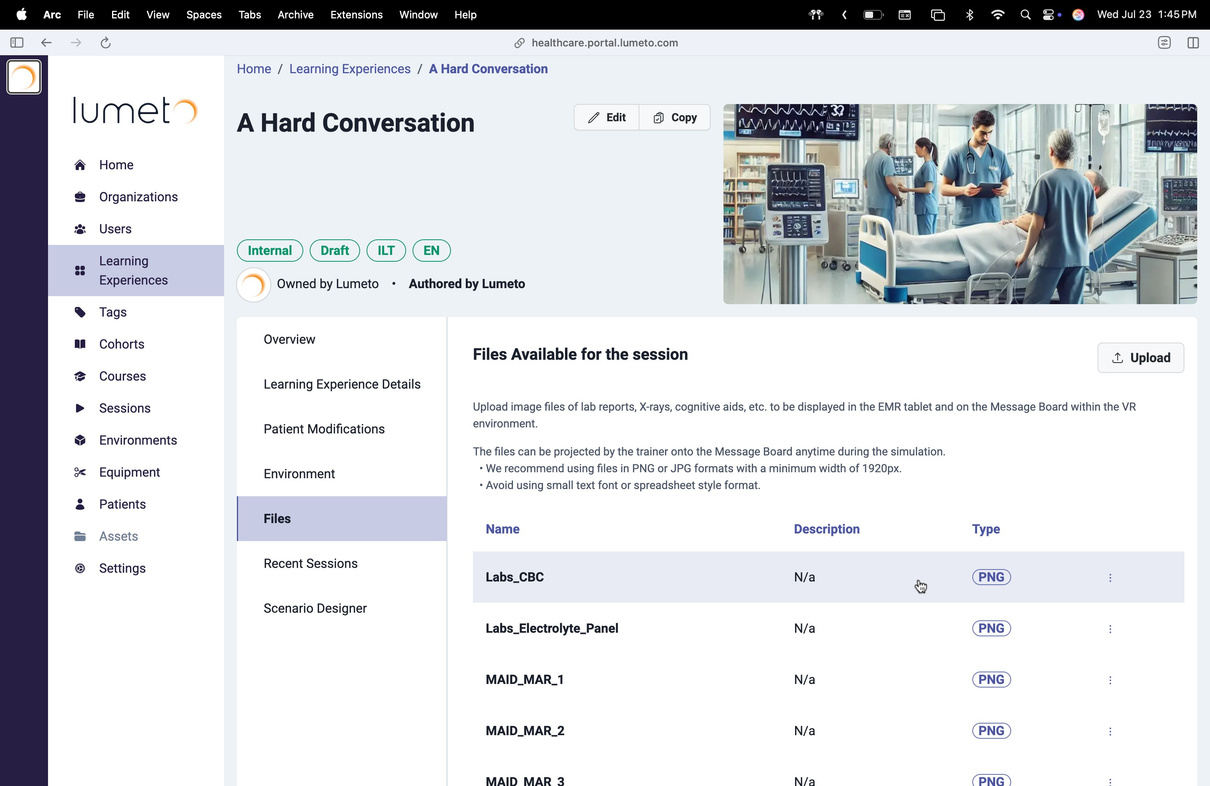Open the Recent Sessions tab
This screenshot has height=786, width=1210.
pyautogui.click(x=342, y=564)
